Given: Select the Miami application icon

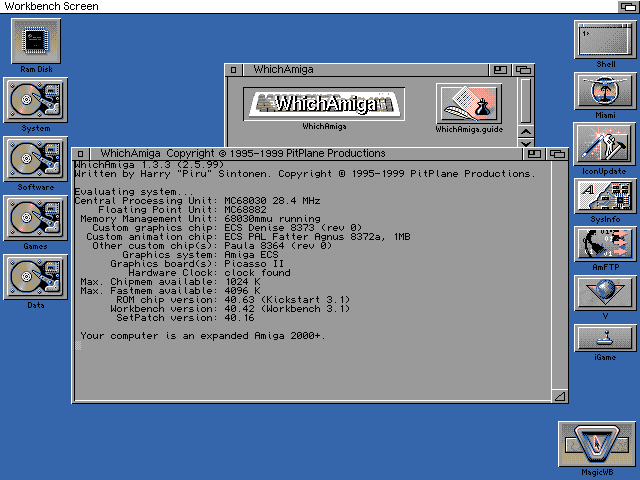Looking at the screenshot, I should coord(605,91).
